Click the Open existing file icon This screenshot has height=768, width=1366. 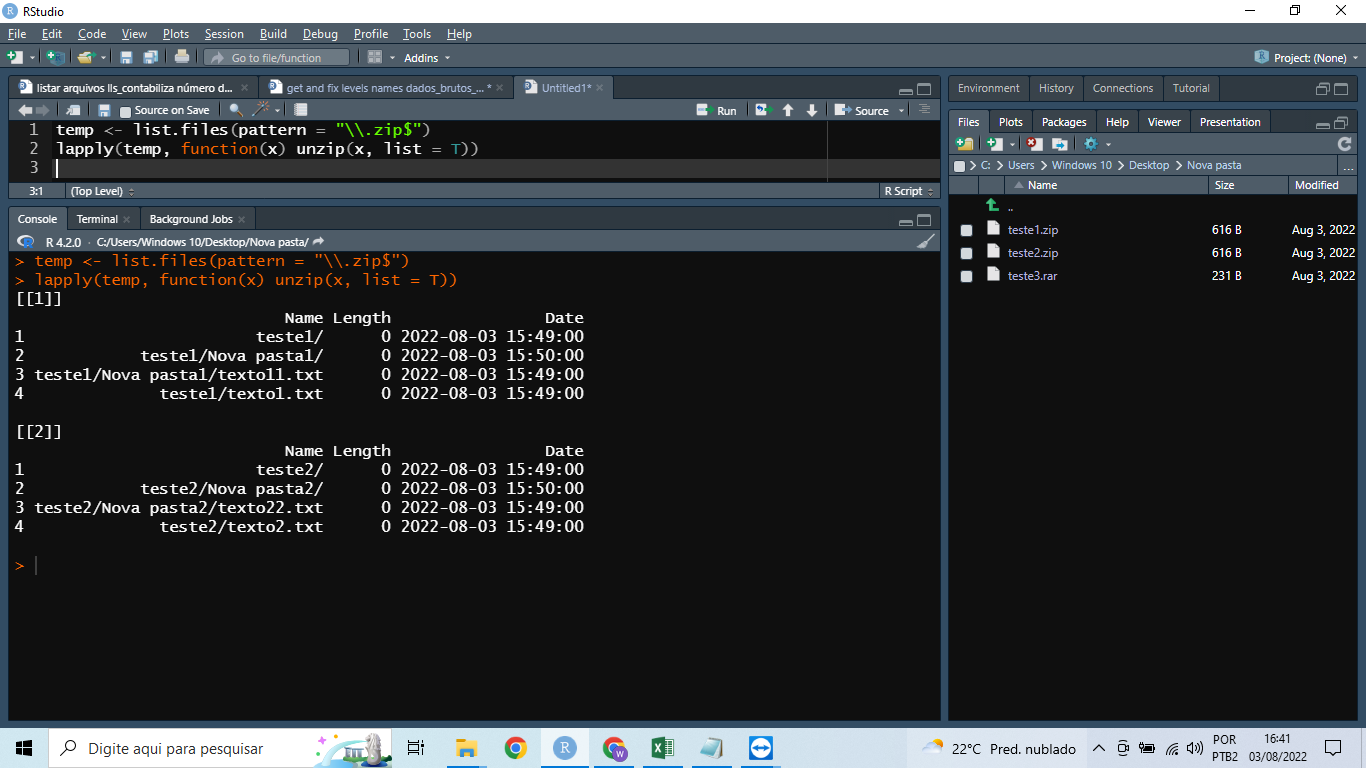point(85,58)
